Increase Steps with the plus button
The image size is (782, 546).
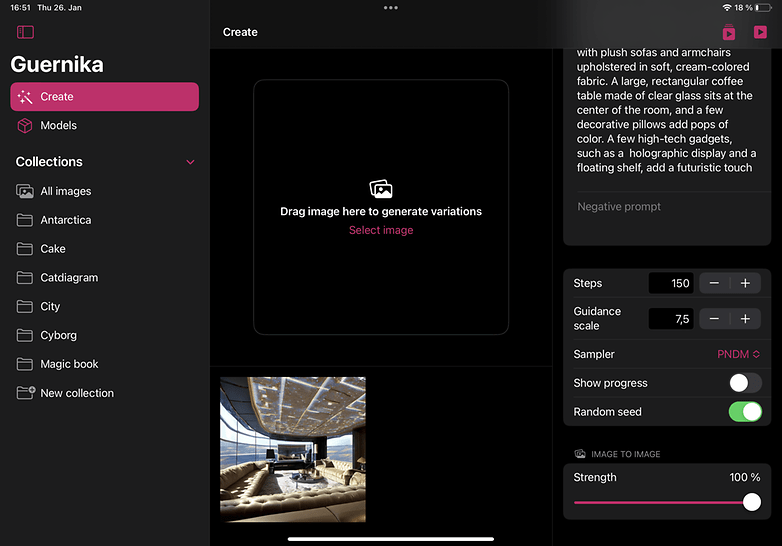(746, 284)
